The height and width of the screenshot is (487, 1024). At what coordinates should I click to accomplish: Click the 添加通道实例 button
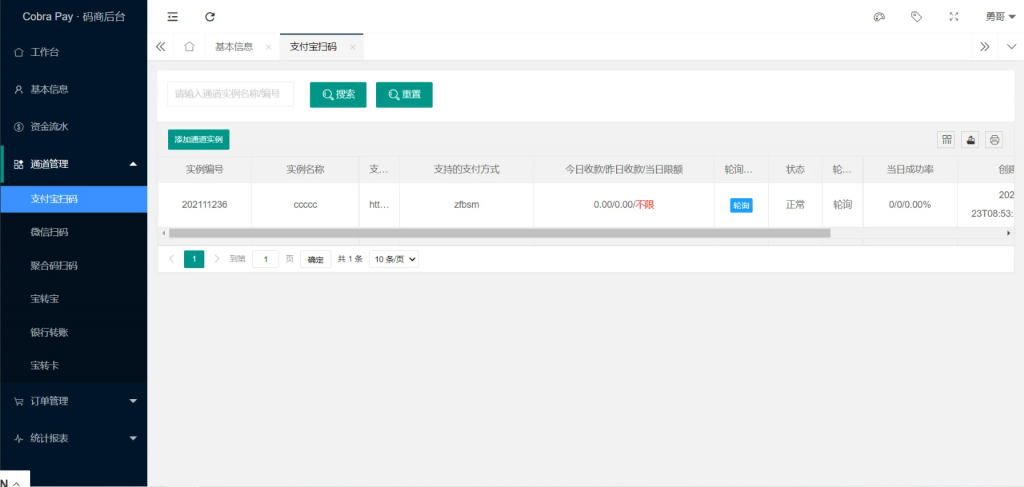[198, 140]
